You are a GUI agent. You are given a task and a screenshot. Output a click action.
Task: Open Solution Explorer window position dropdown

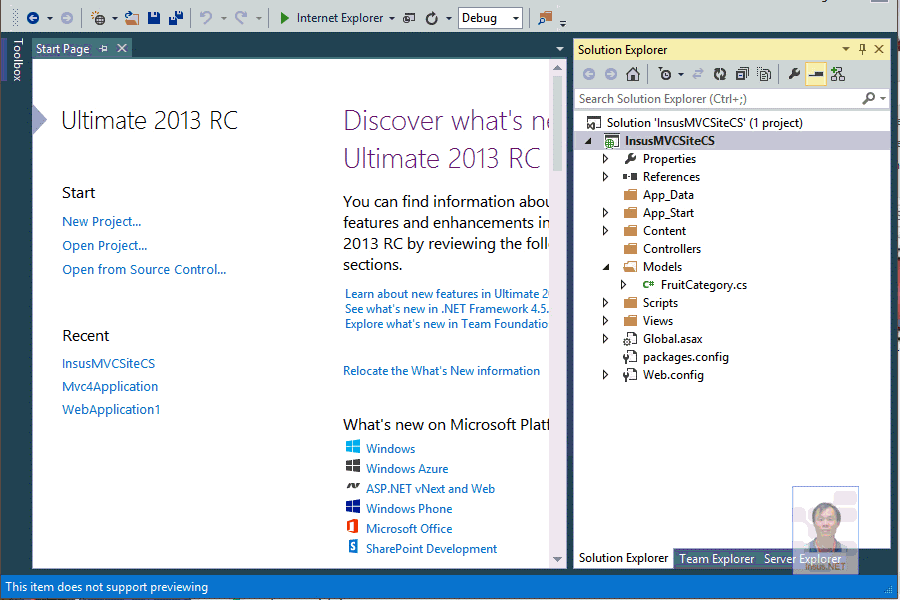point(845,49)
